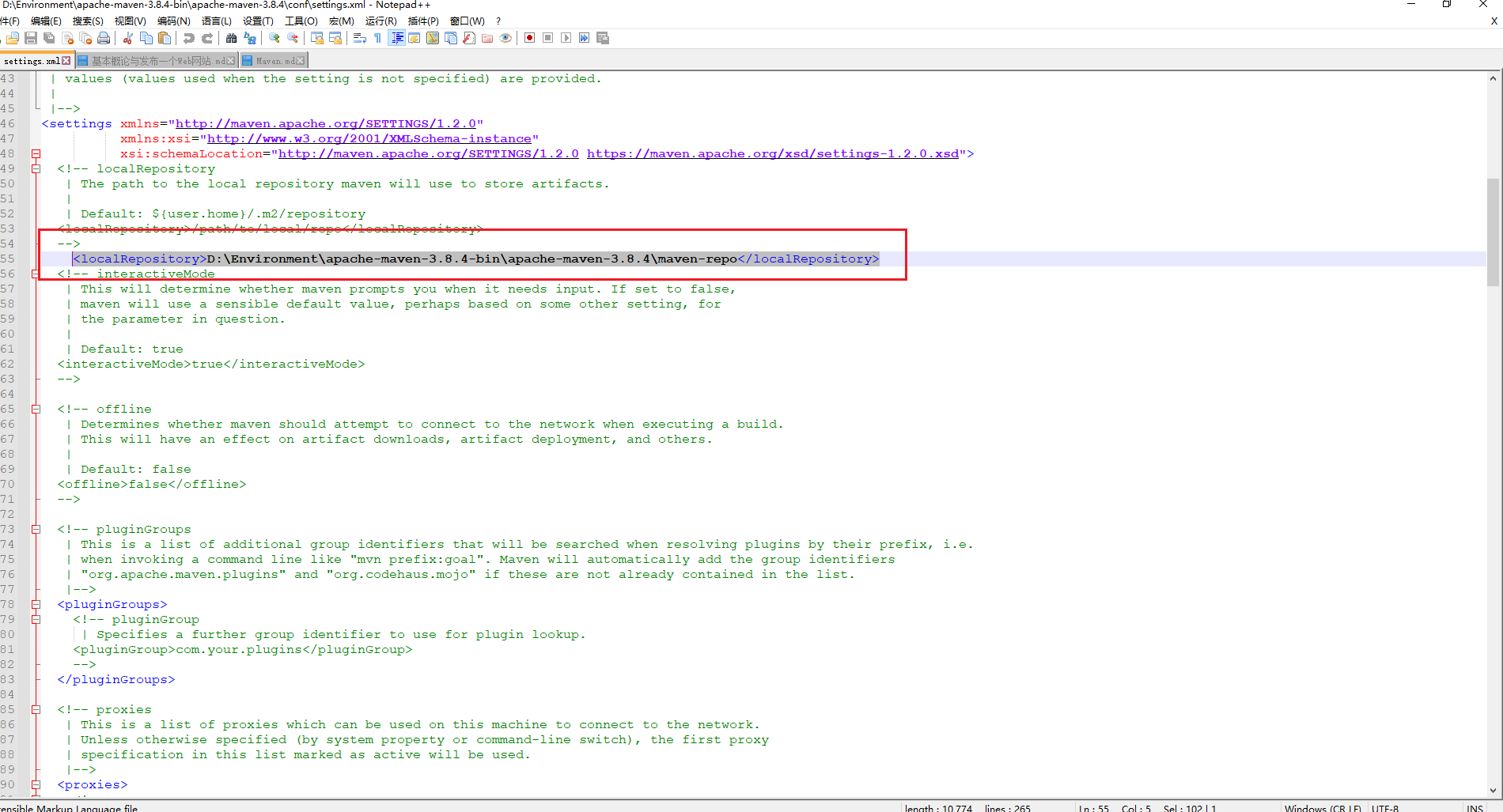Close the settings.xml tab

click(x=66, y=61)
